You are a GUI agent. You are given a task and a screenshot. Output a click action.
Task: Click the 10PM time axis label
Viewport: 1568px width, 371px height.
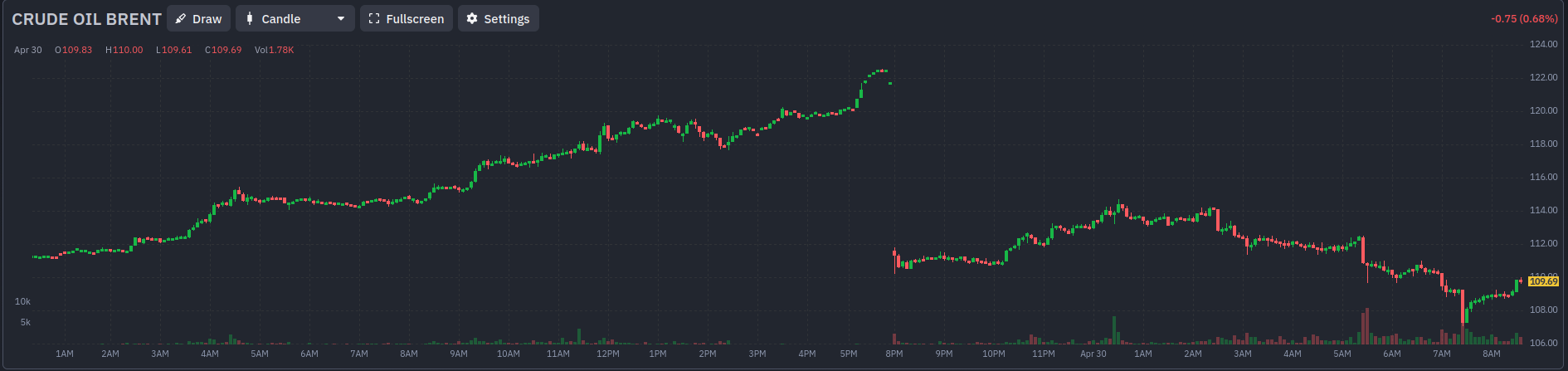(994, 354)
